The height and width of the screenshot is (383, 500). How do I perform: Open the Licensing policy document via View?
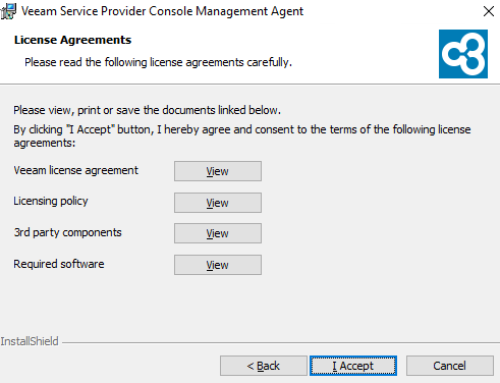point(218,202)
